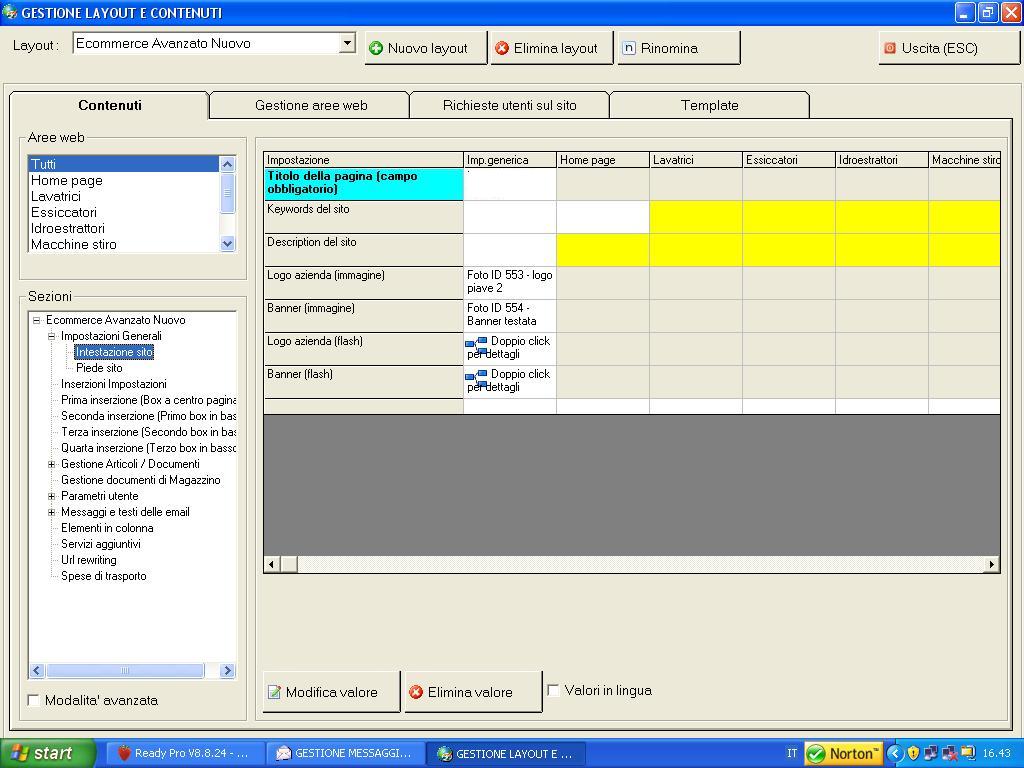Click the Uscita (ESC) button
The width and height of the screenshot is (1024, 768).
point(949,48)
